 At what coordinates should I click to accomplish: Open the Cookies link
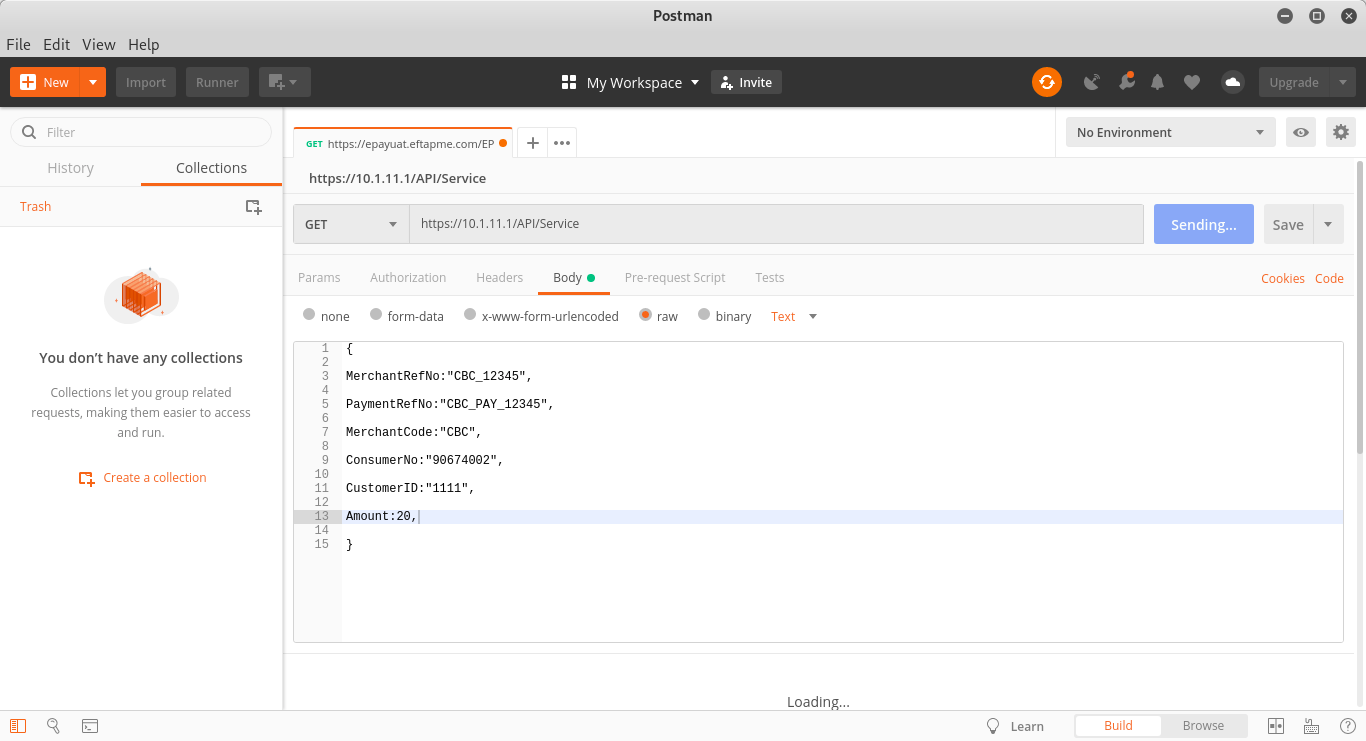[1283, 278]
